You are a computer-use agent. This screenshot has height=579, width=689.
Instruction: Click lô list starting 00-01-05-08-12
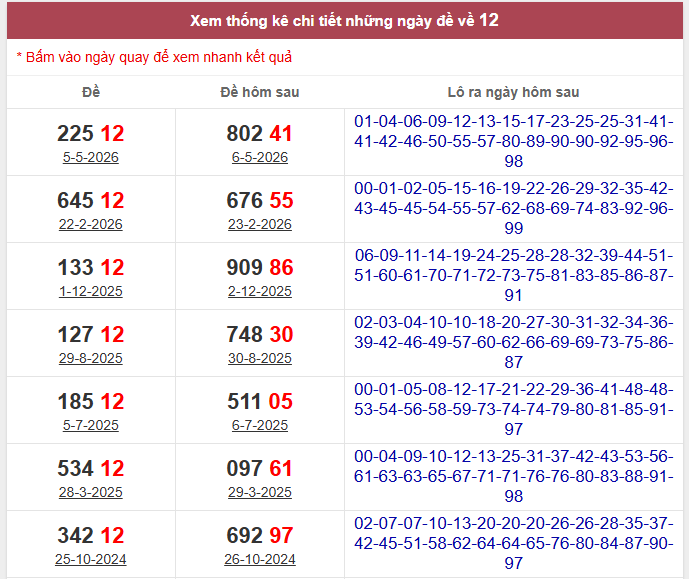pos(514,409)
